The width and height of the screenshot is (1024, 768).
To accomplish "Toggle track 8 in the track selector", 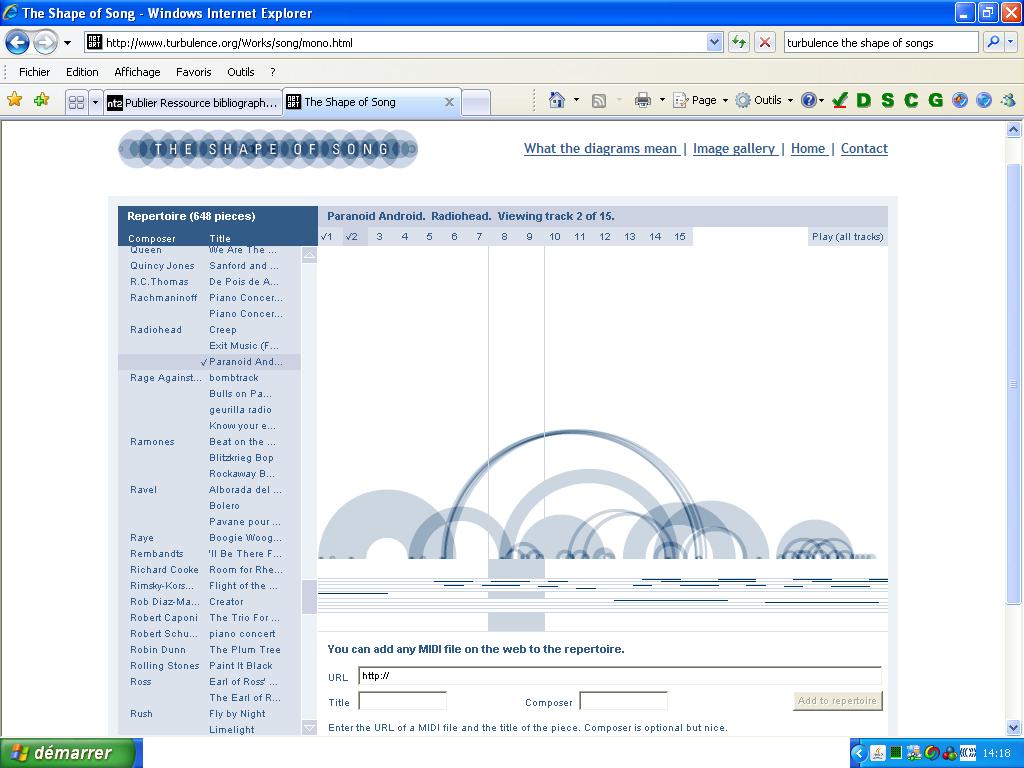I will click(x=504, y=236).
